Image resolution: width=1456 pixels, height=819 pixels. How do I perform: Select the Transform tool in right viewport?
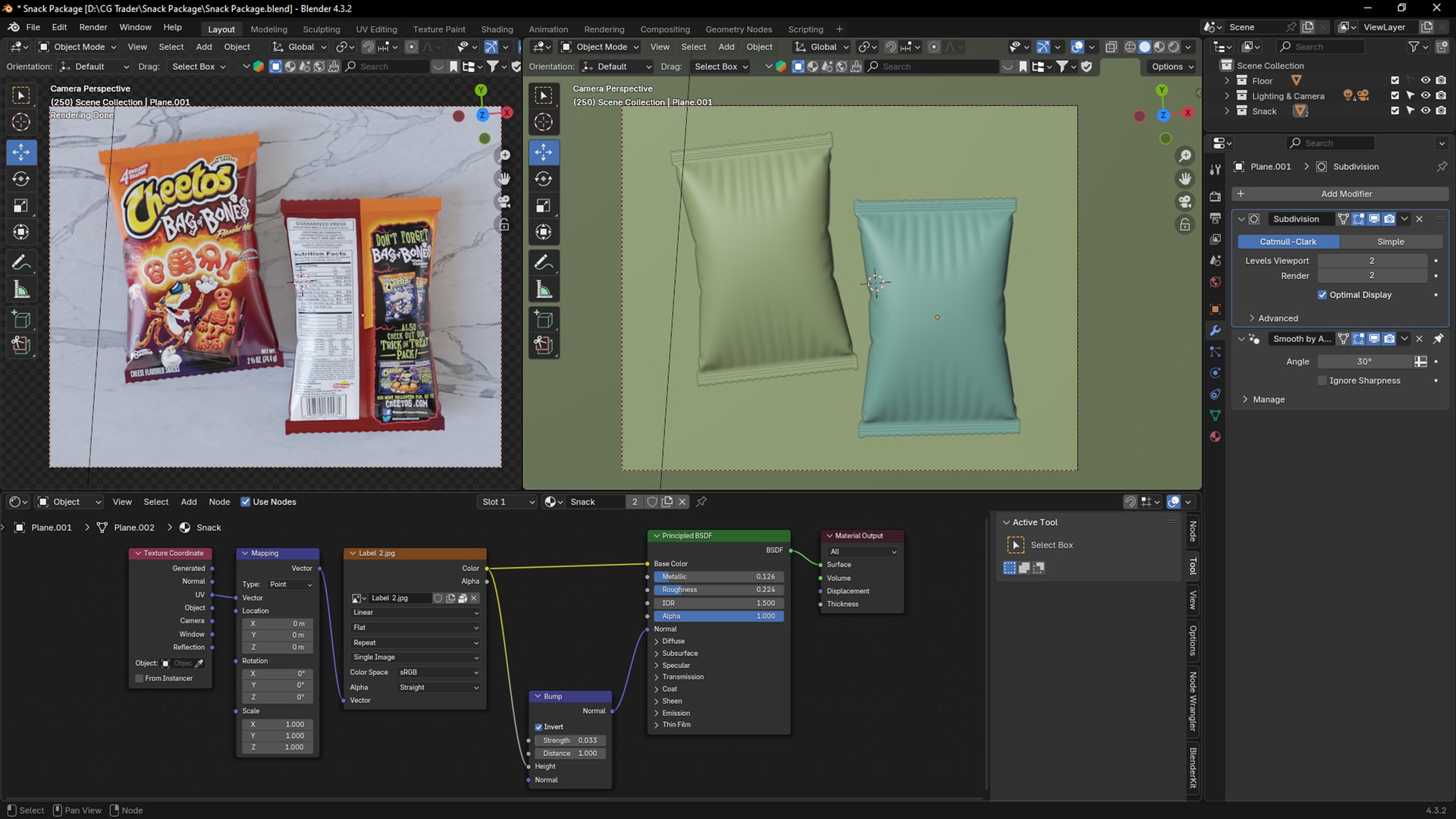click(544, 232)
